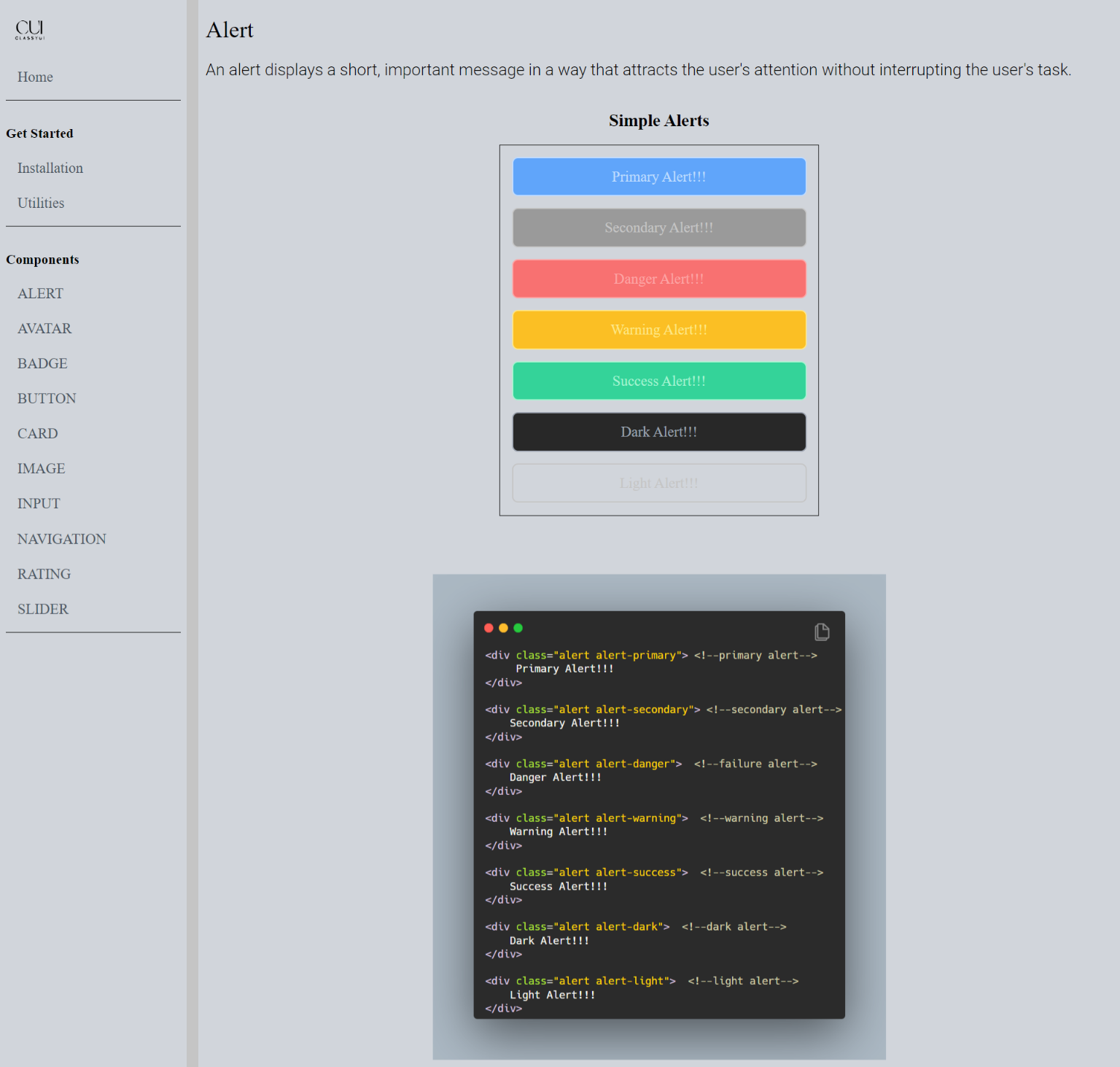1120x1067 pixels.
Task: Click the yellow dot on the code window
Action: pyautogui.click(x=503, y=627)
